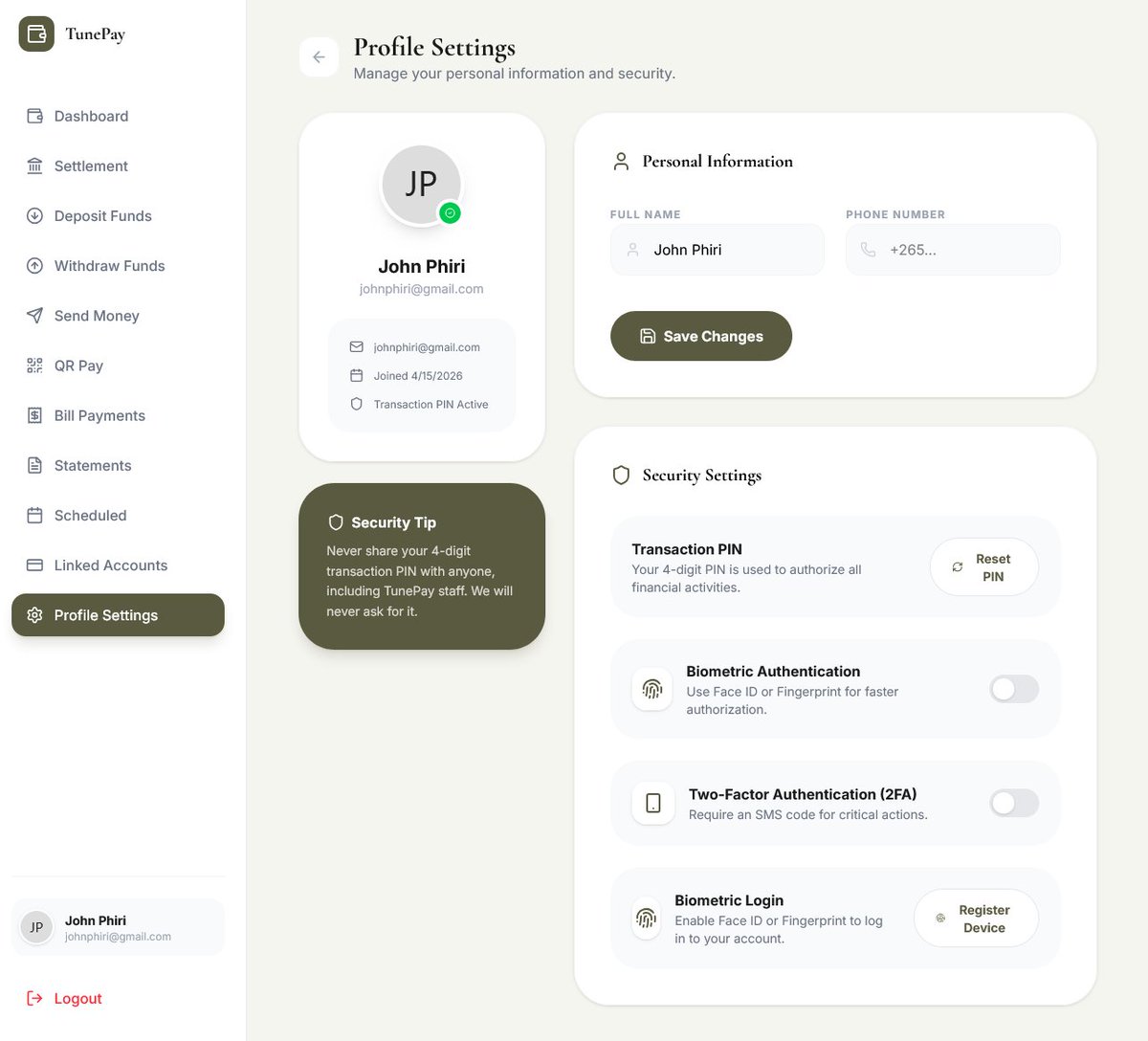The height and width of the screenshot is (1041, 1148).
Task: Open Deposit Funds from the sidebar
Action: coord(118,215)
